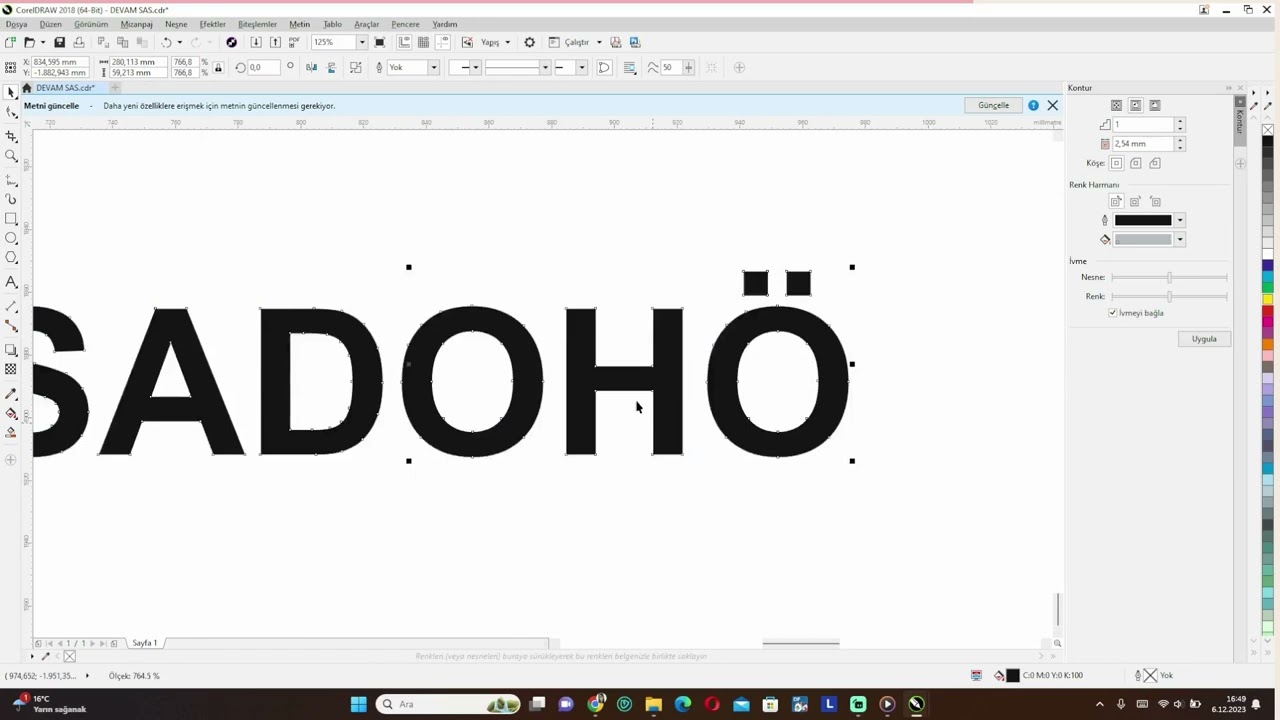Click the Export icon in toolbar

pos(275,42)
